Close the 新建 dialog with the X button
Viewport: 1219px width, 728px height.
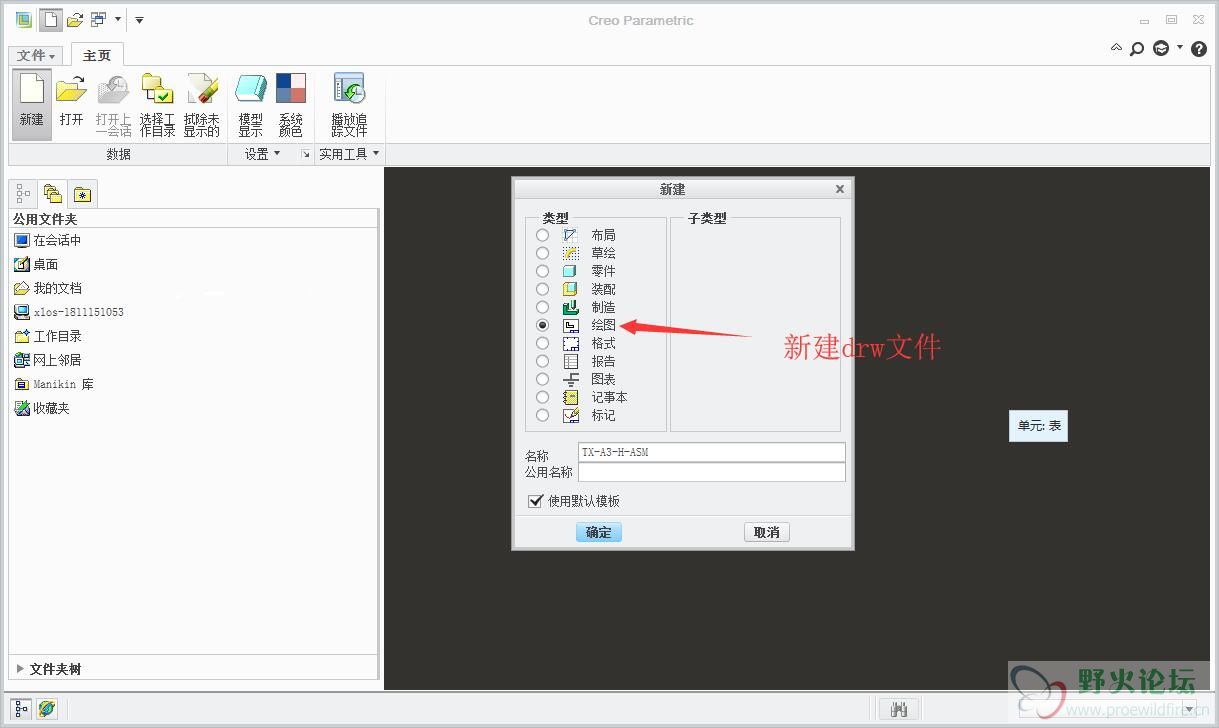click(x=840, y=189)
